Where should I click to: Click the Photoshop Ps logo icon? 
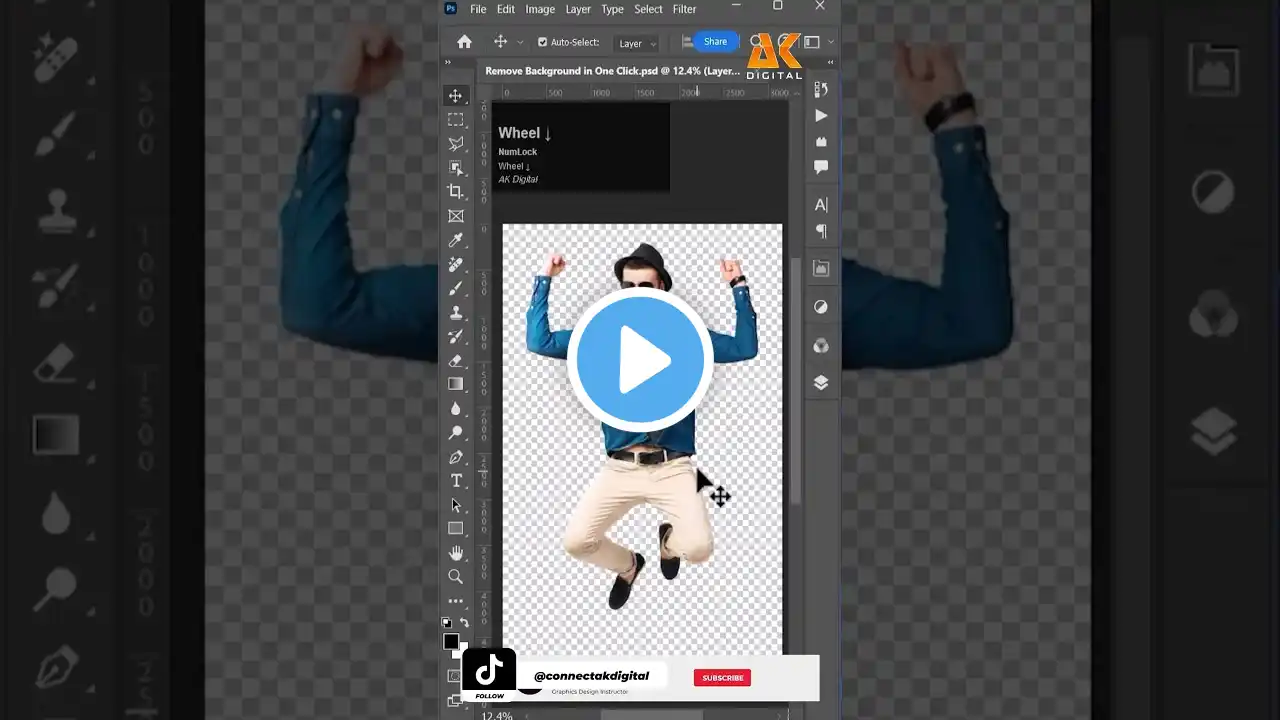[450, 9]
